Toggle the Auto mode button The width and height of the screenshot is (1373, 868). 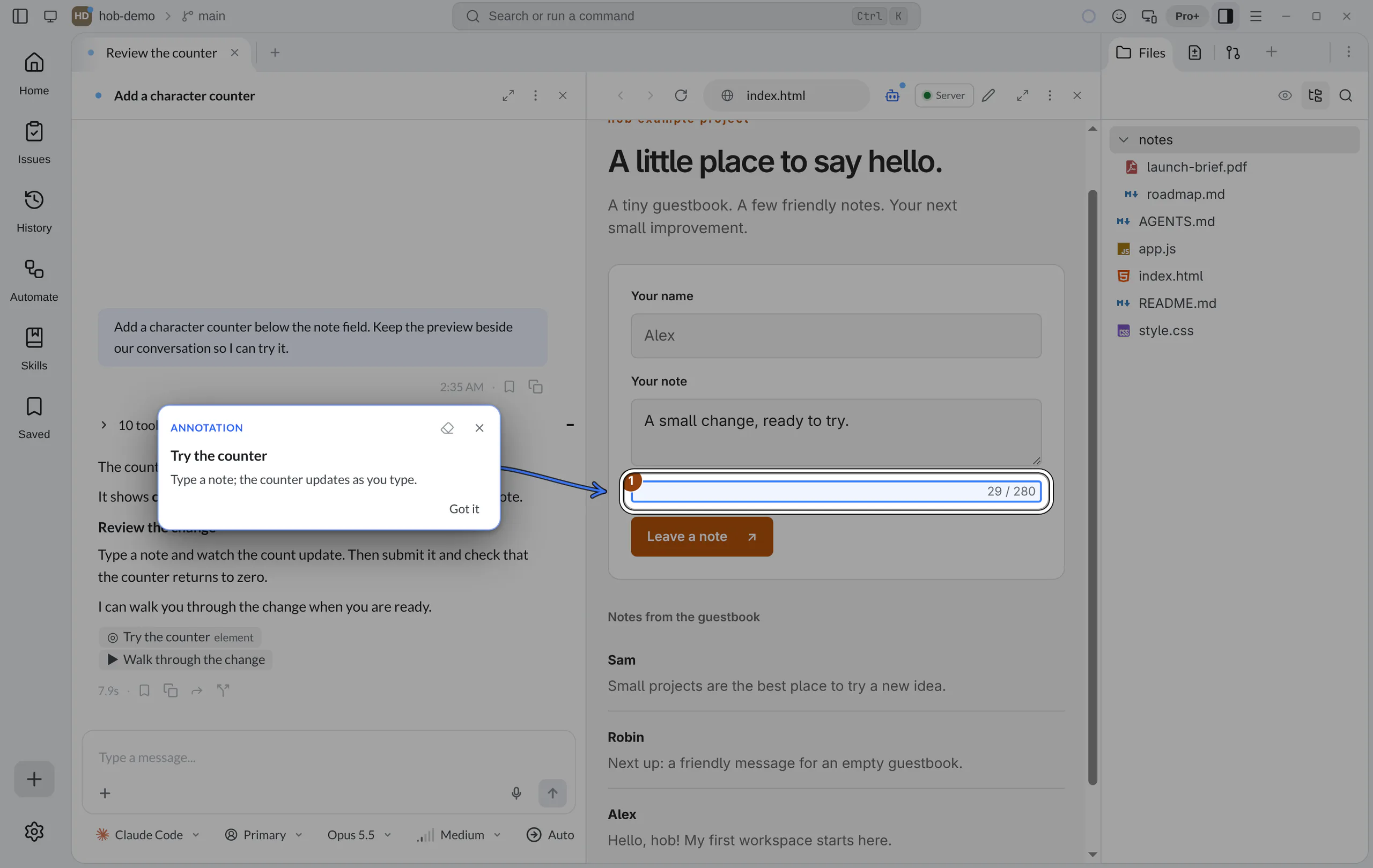(550, 834)
